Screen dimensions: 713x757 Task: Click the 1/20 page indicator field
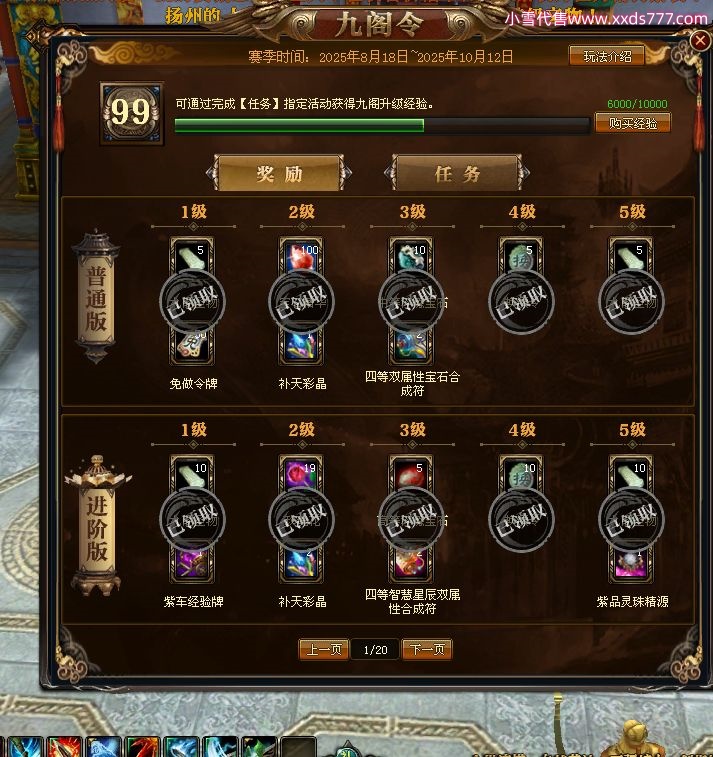point(376,650)
